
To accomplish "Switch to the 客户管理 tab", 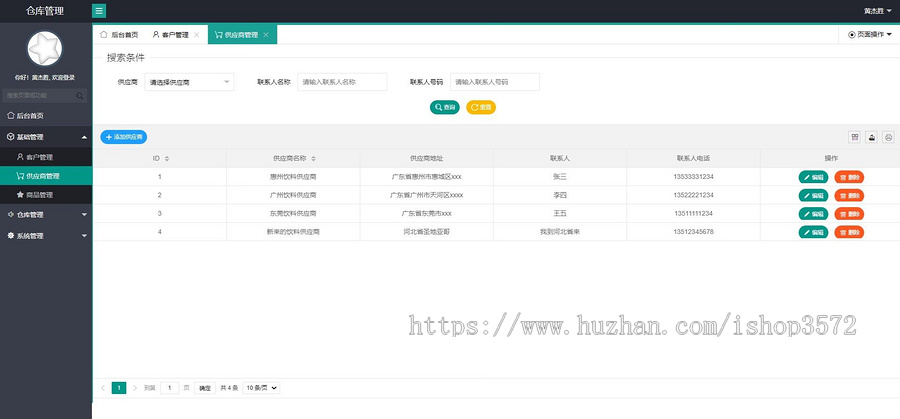I will click(x=170, y=34).
